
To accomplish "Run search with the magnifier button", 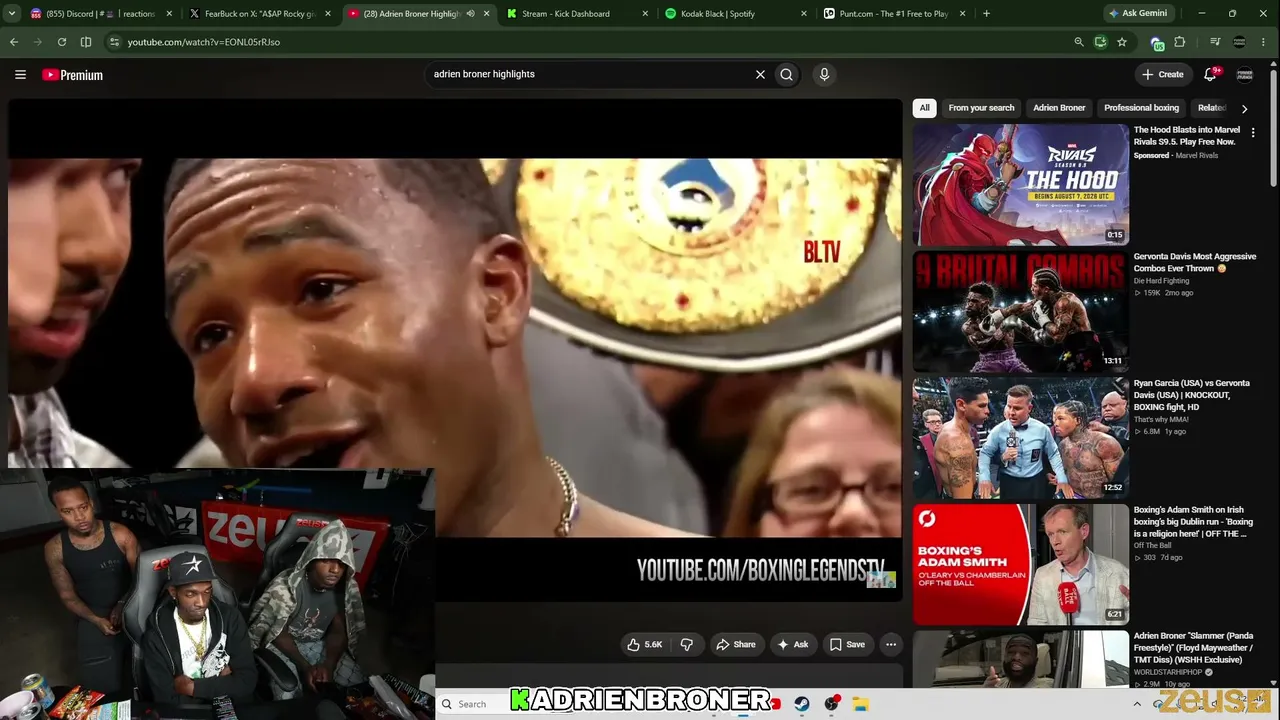I will pyautogui.click(x=787, y=74).
